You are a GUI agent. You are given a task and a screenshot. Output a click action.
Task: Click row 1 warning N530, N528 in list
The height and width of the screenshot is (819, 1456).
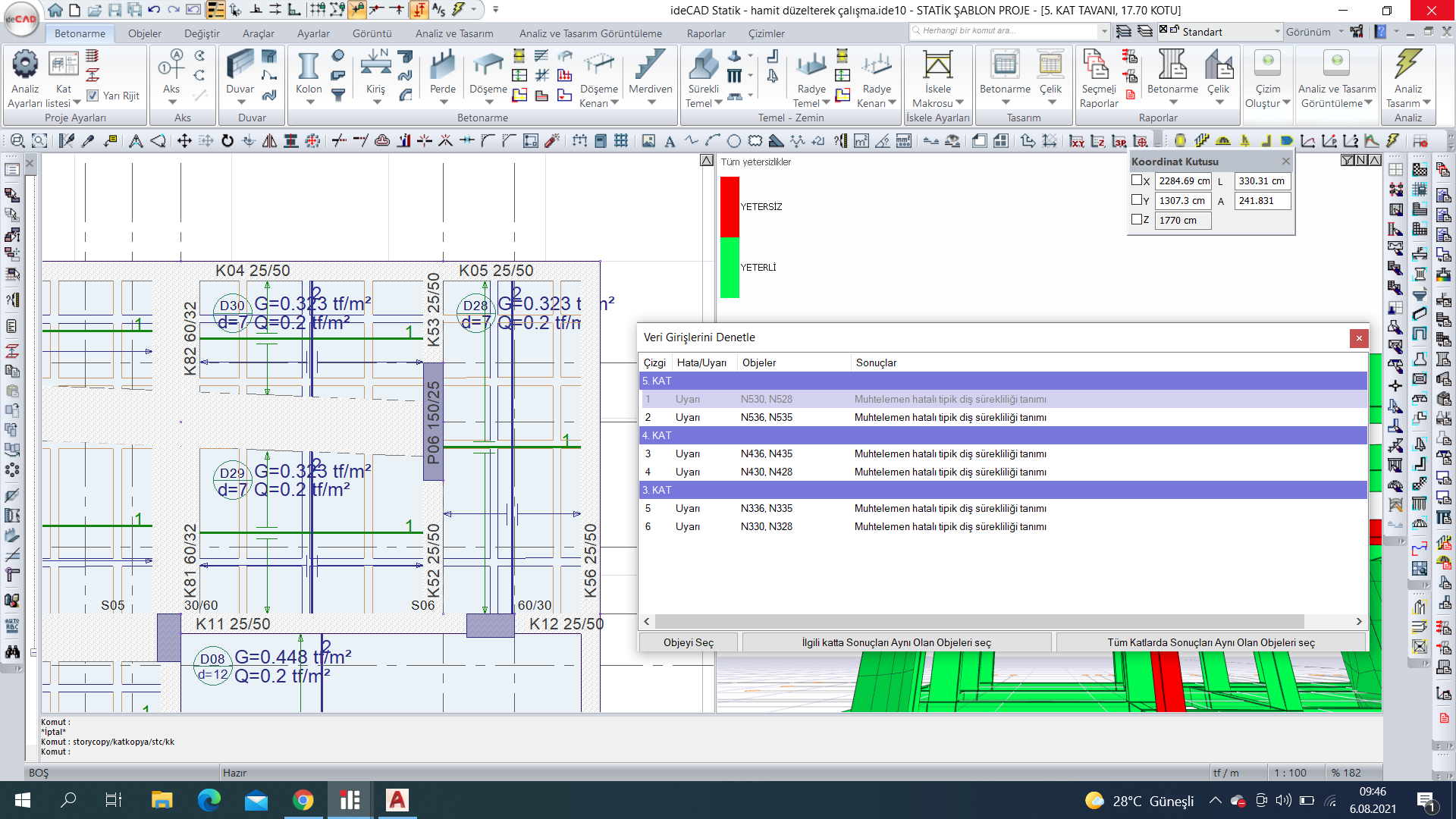tap(1000, 399)
